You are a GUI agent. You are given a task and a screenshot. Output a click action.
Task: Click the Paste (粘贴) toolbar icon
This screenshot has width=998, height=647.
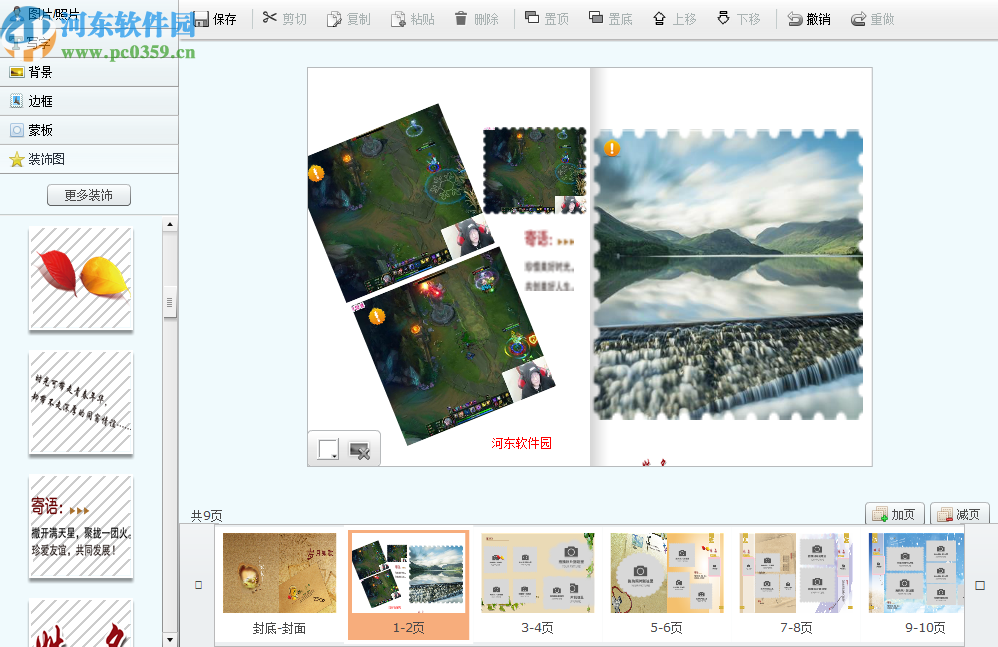point(398,19)
